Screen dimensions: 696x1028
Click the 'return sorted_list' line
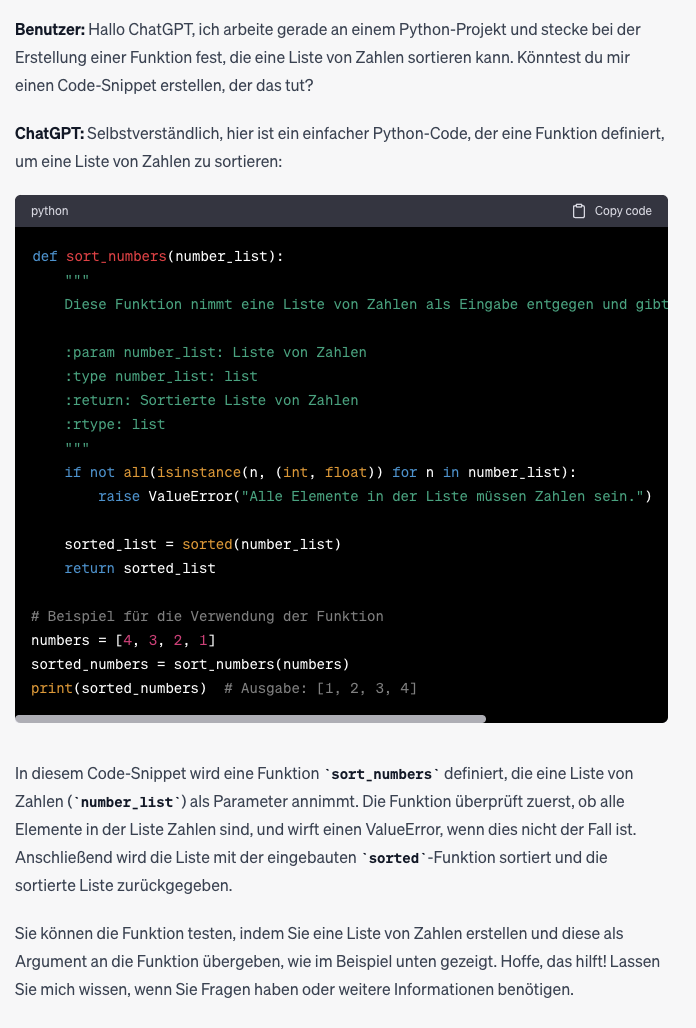pyautogui.click(x=140, y=568)
